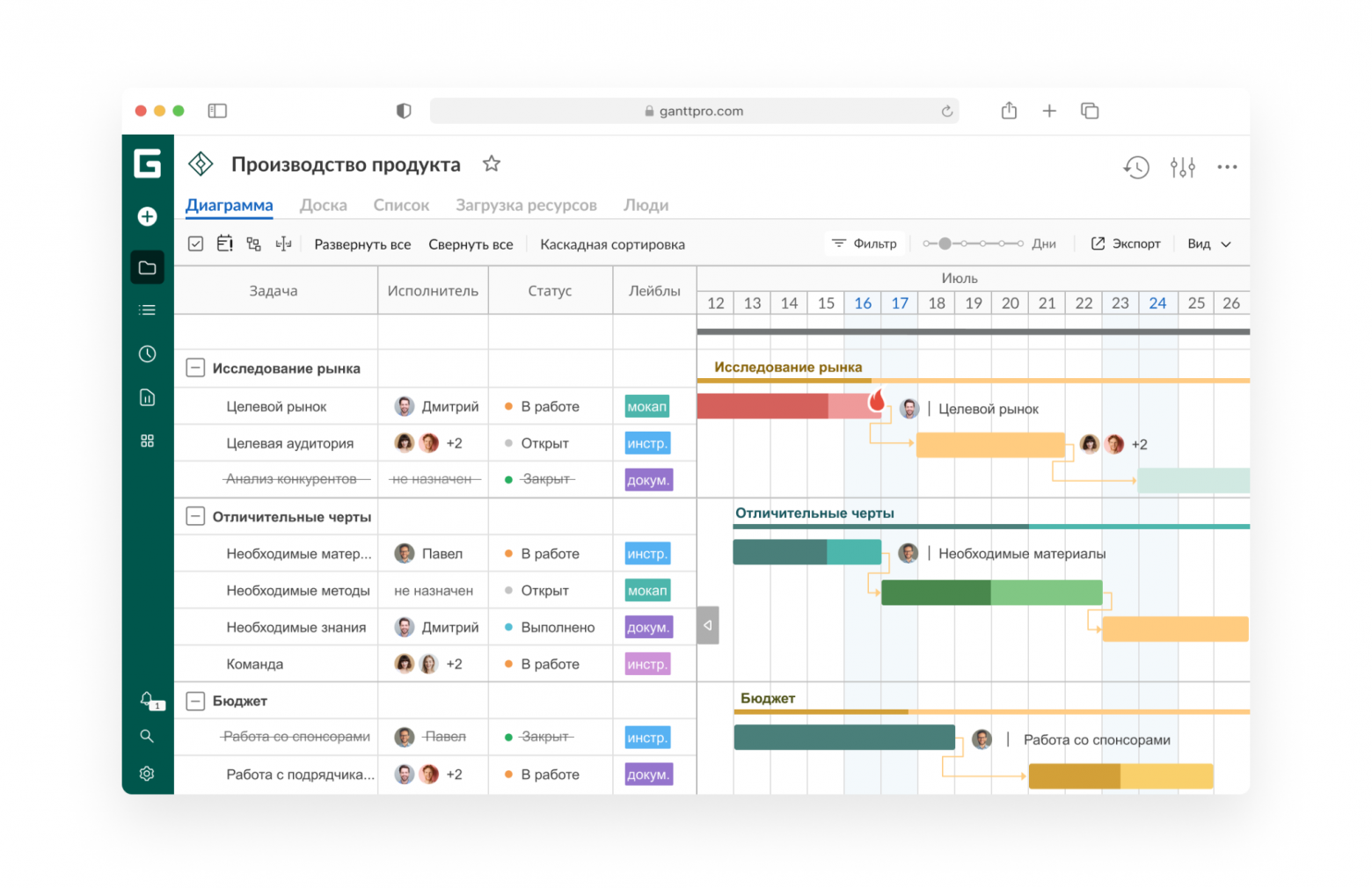The image size is (1372, 888).
Task: Open the sidebar clock time-log icon
Action: tap(148, 353)
